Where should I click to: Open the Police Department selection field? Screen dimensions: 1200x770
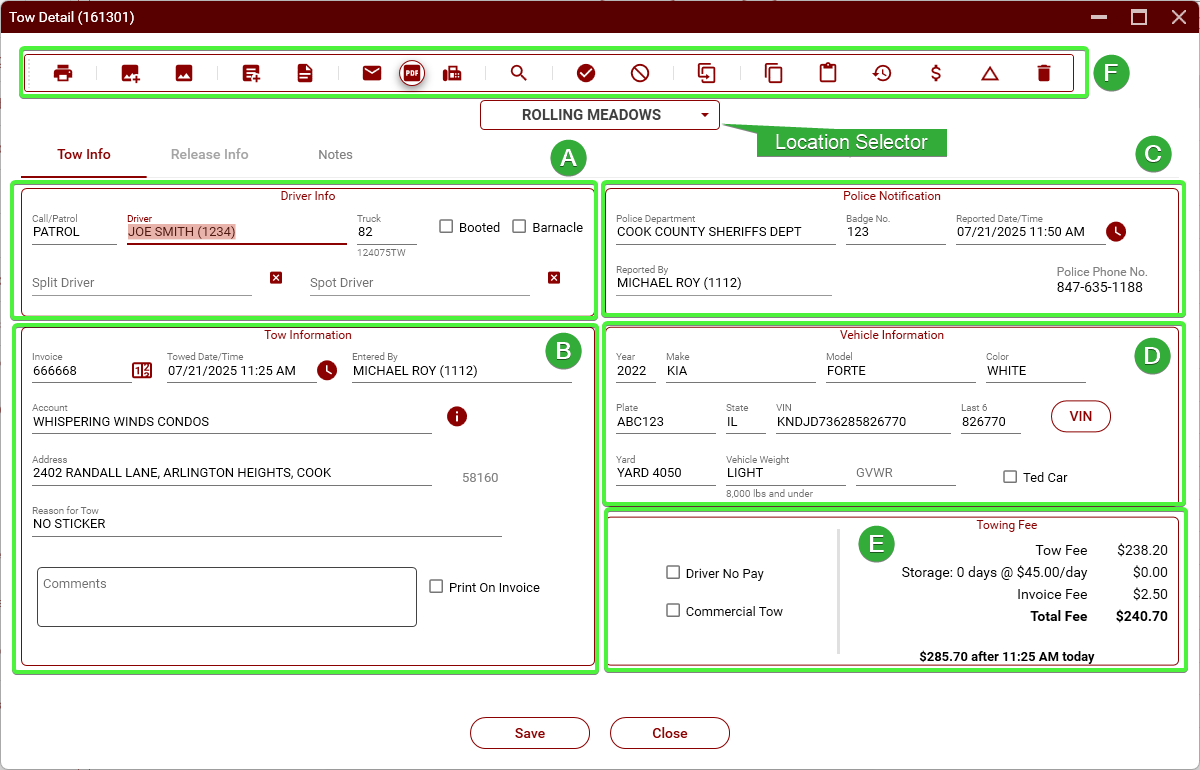[x=725, y=232]
